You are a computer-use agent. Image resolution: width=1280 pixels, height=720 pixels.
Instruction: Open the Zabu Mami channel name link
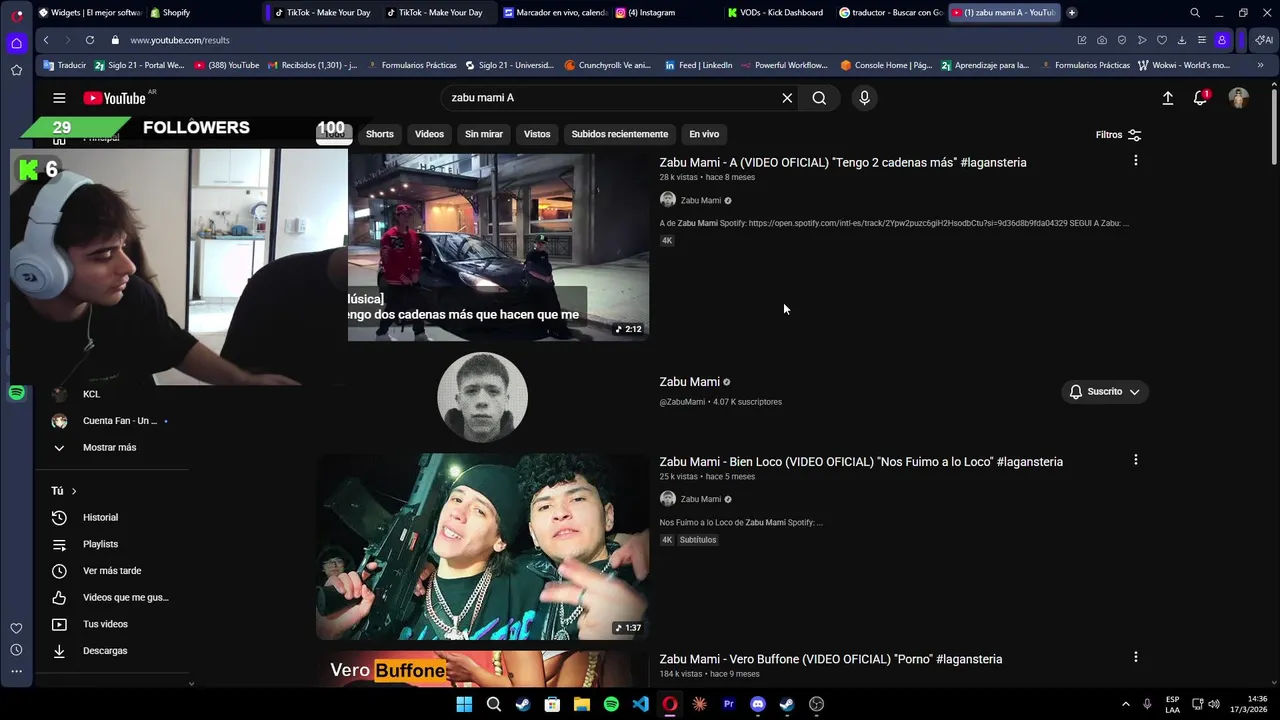[690, 382]
